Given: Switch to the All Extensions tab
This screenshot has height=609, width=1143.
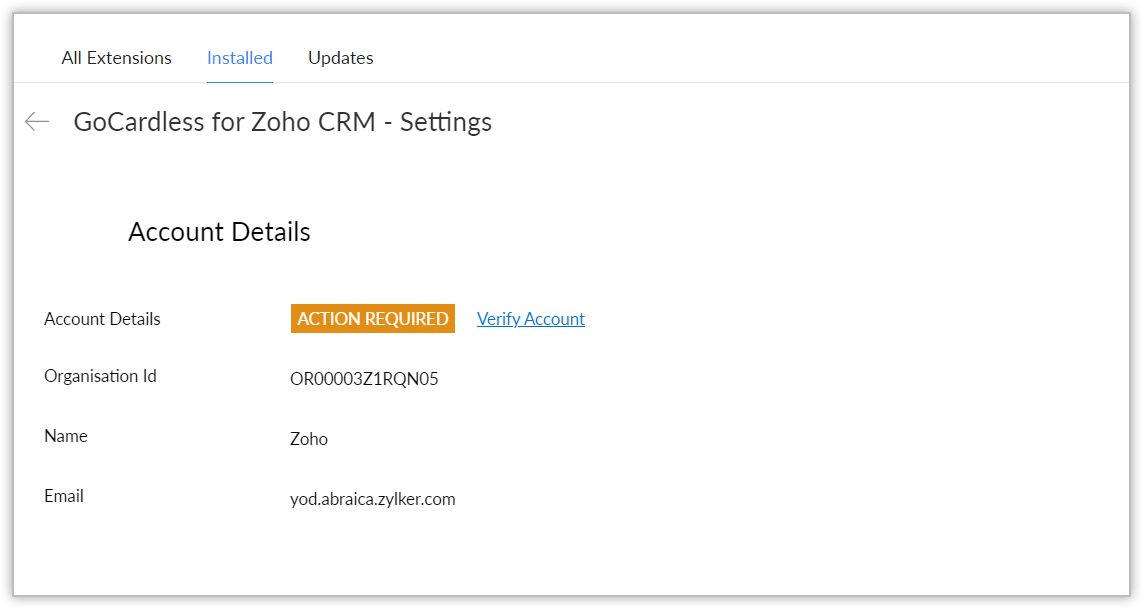Looking at the screenshot, I should pos(116,58).
